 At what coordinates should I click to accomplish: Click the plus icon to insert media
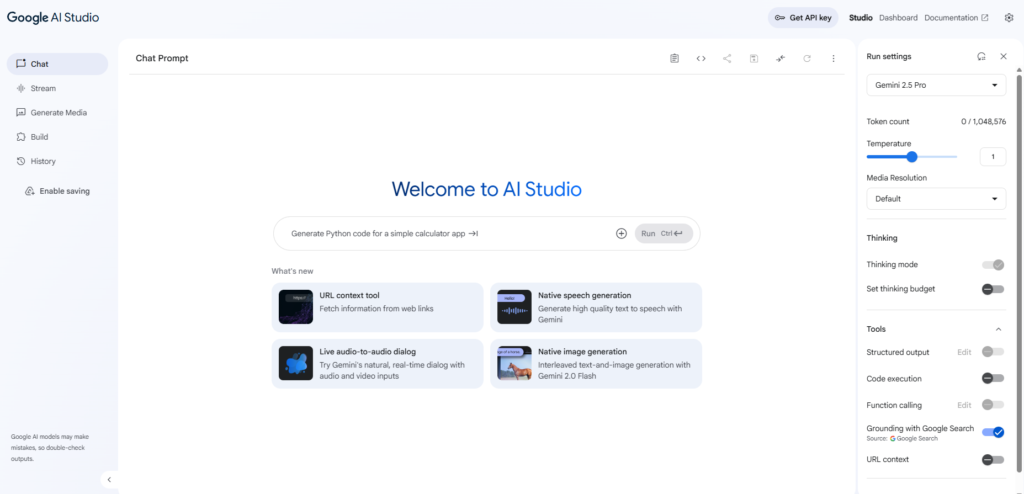point(621,233)
